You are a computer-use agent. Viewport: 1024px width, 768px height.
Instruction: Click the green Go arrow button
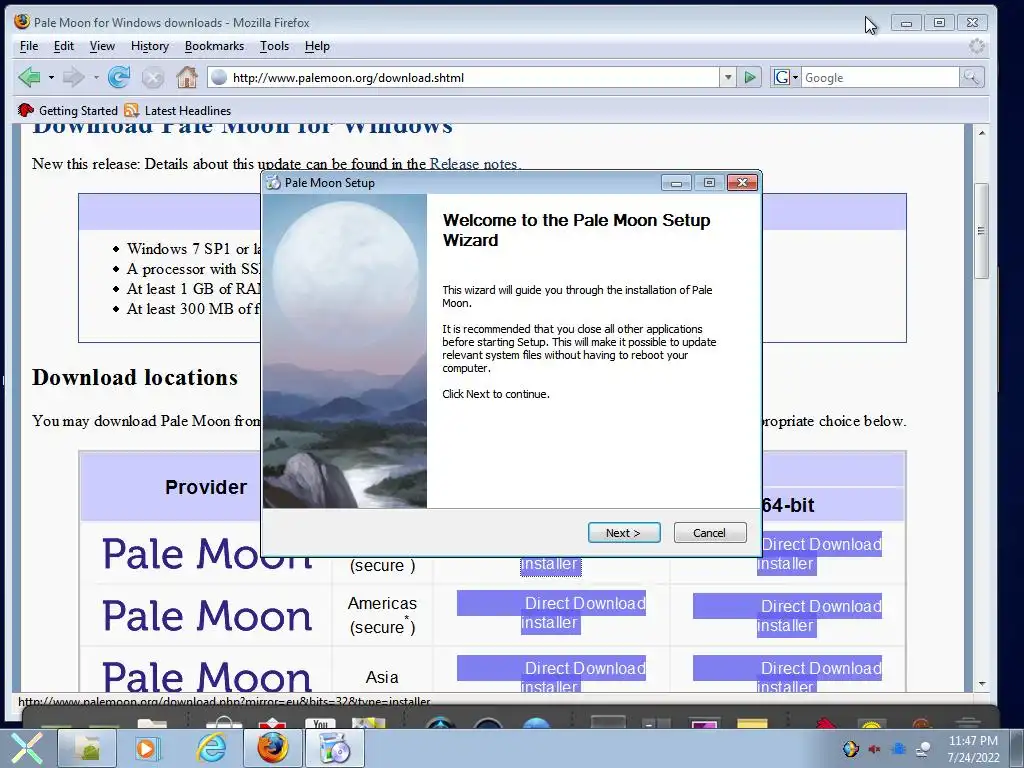click(750, 77)
